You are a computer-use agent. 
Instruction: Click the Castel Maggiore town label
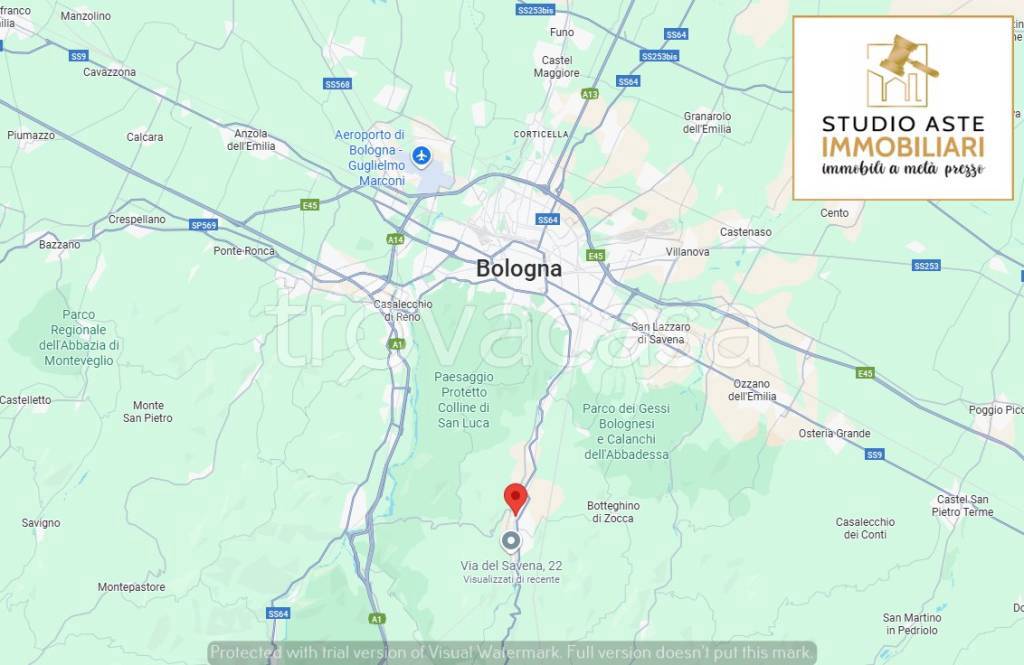coord(556,67)
